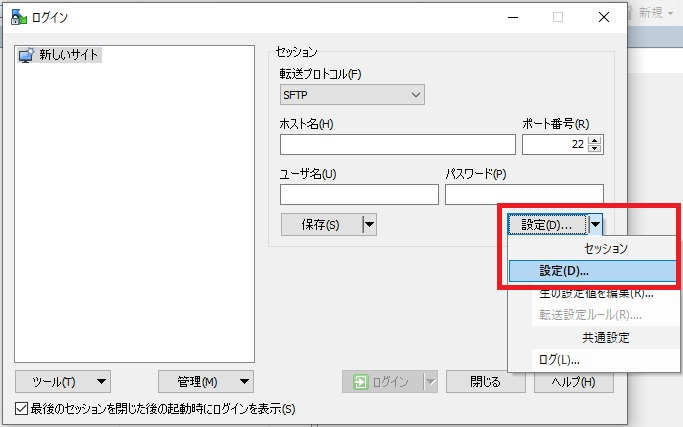Image resolution: width=683 pixels, height=427 pixels.
Task: Click the arrow beside the 設定(D) button
Action: [x=595, y=225]
